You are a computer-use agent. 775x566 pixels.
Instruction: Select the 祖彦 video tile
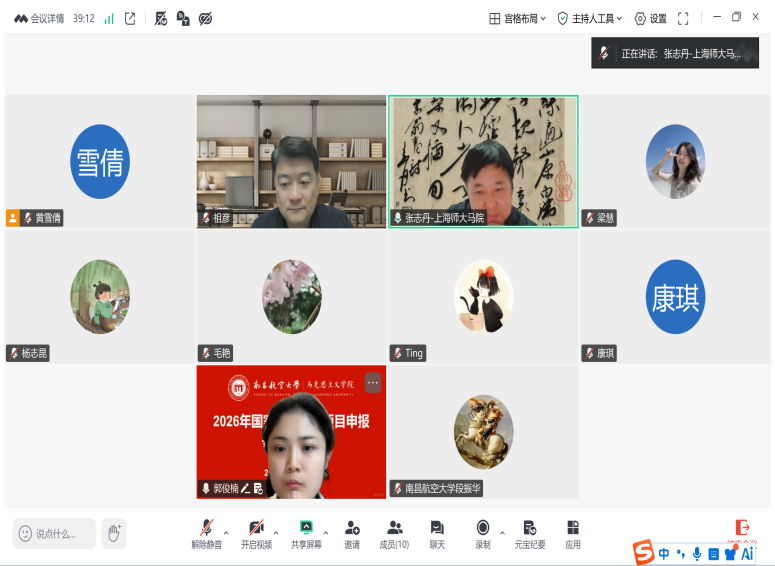coord(291,162)
